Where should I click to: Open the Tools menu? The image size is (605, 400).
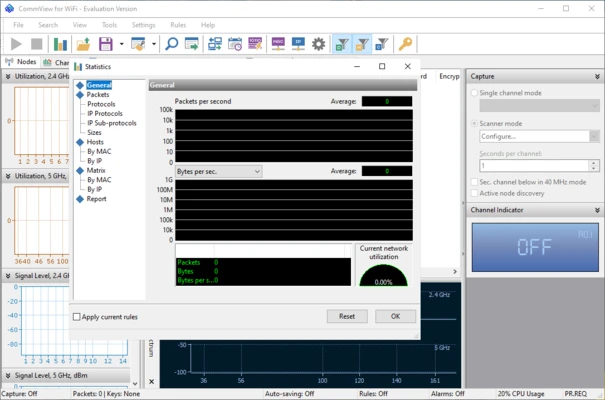(109, 25)
